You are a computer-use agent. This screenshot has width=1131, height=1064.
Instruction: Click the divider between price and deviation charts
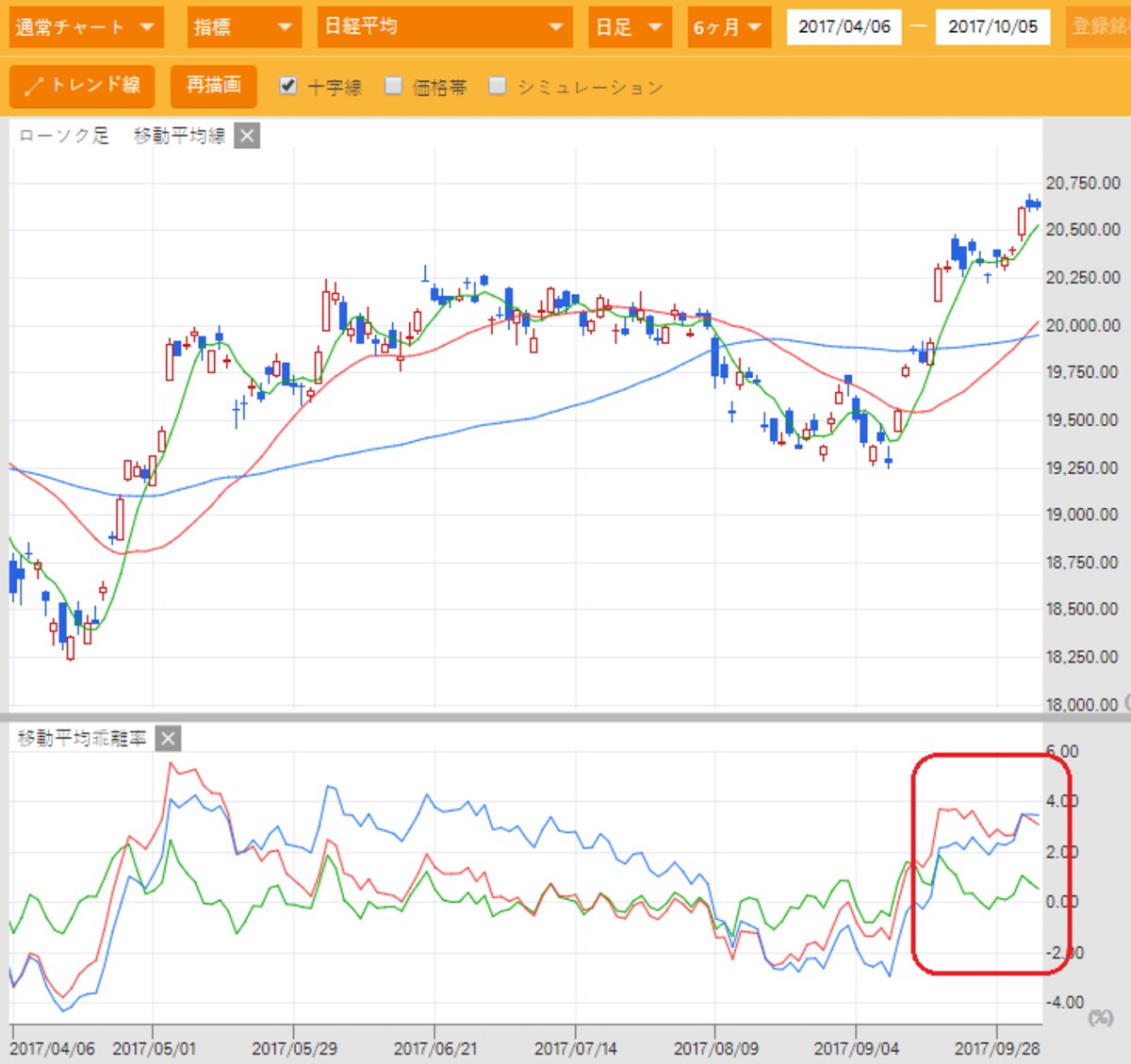(x=565, y=717)
